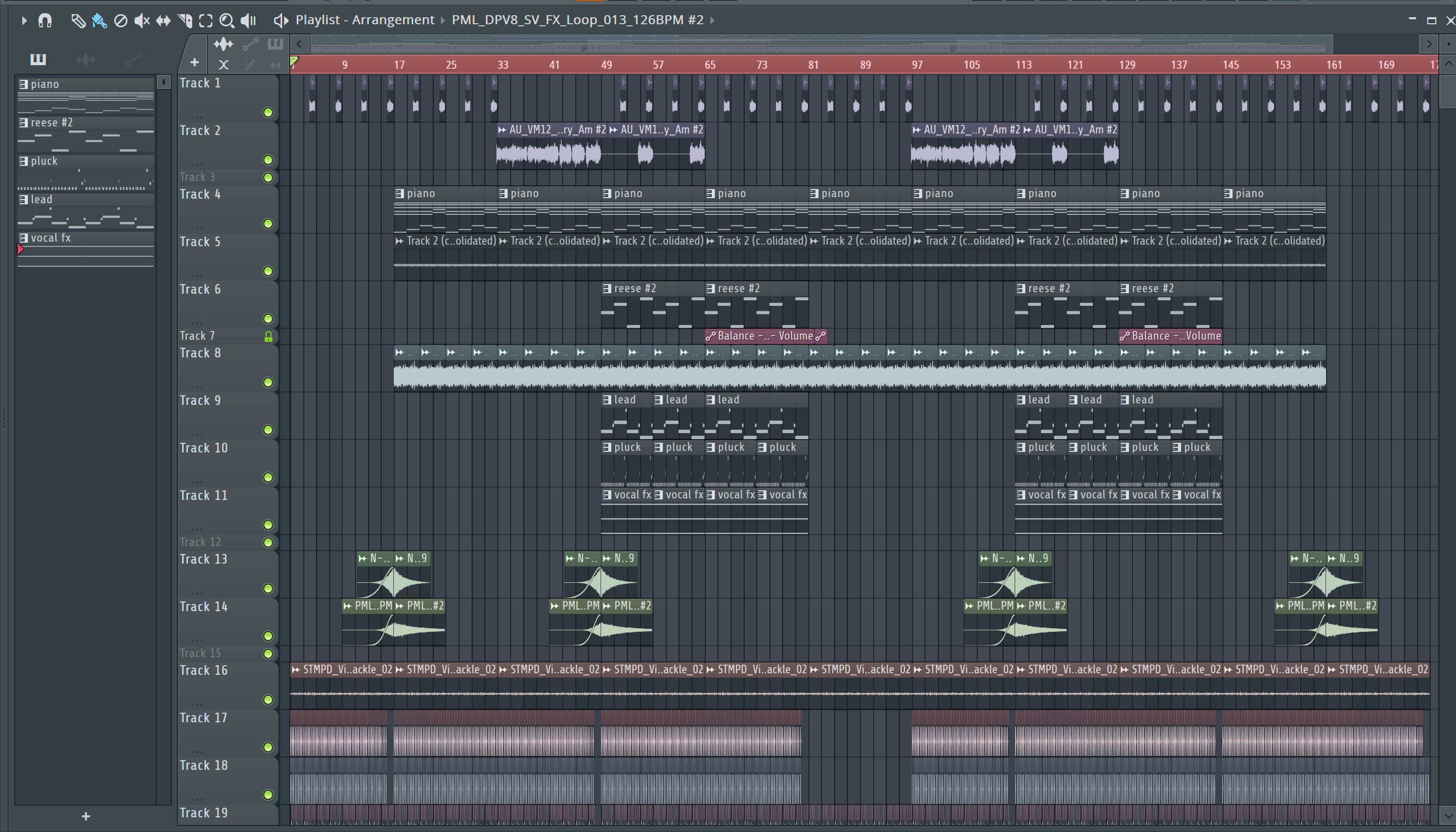Open vocal fx pattern menu icon in picker

pyautogui.click(x=23, y=238)
